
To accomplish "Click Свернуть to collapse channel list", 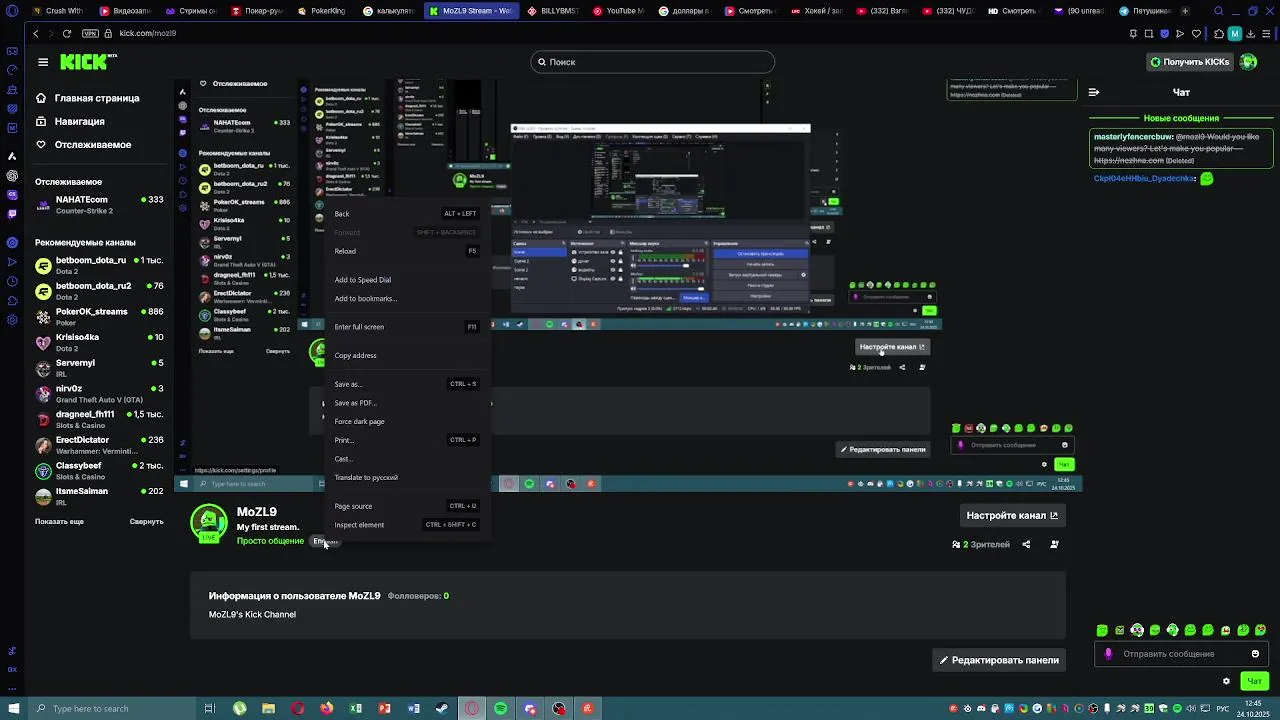I will click(146, 521).
